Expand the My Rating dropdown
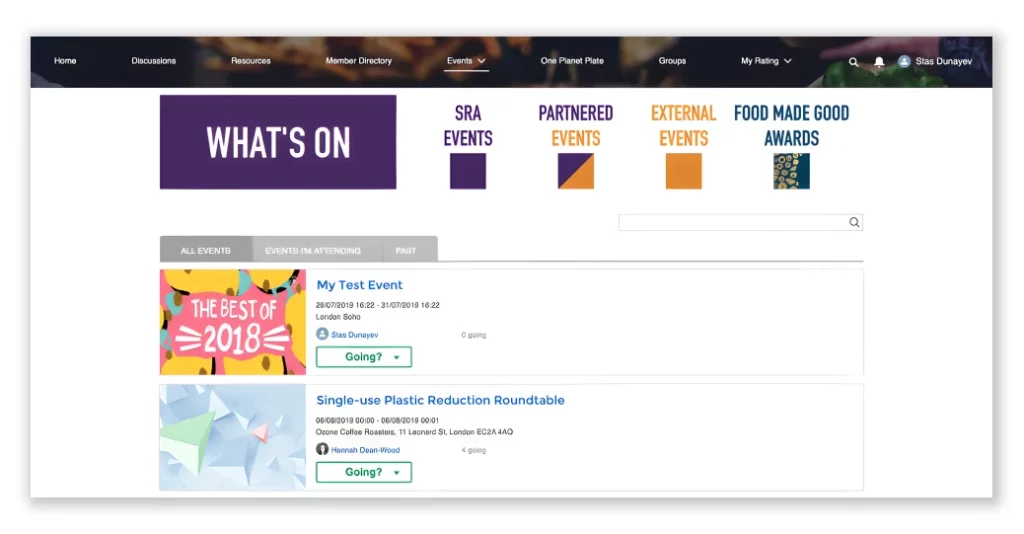 [766, 61]
